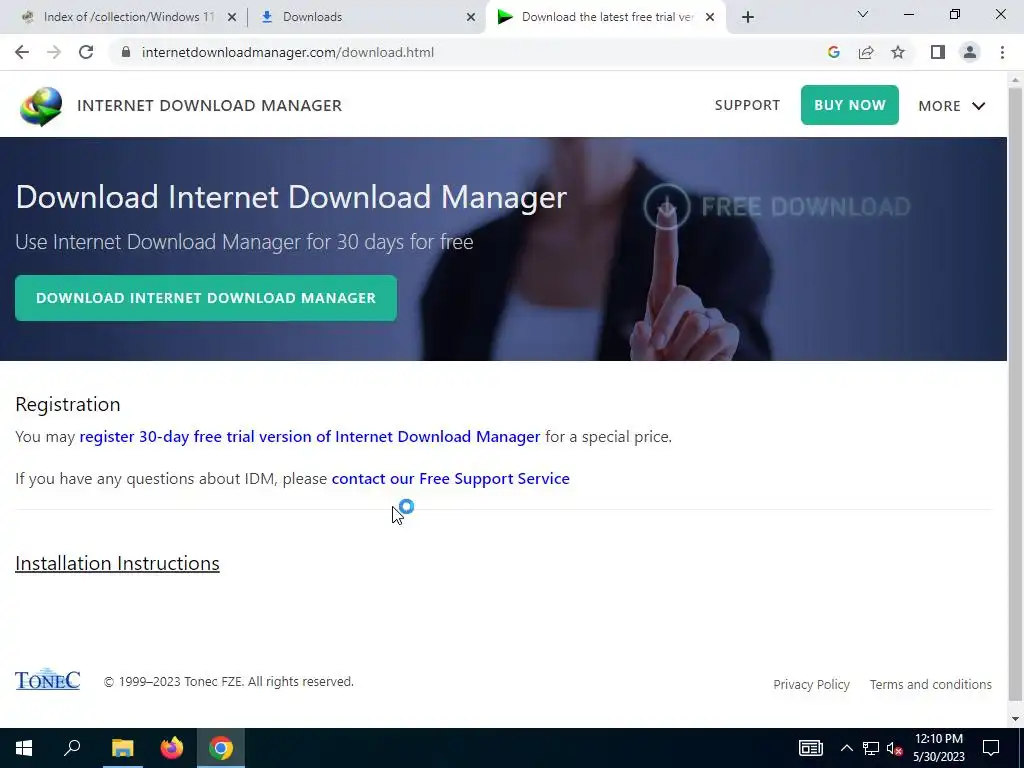The image size is (1024, 768).
Task: Click the Chrome back arrow
Action: click(22, 52)
